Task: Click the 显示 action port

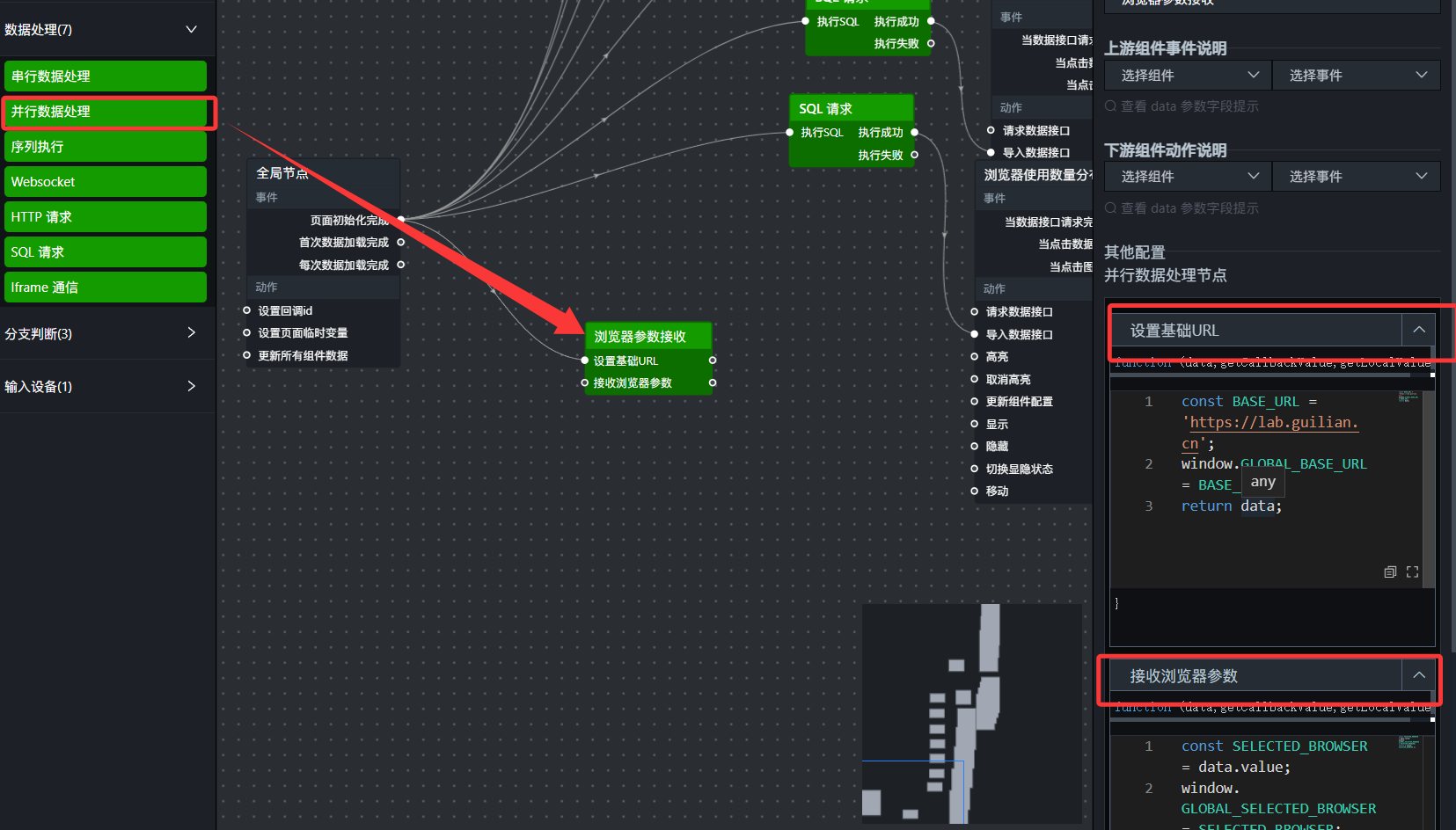Action: click(975, 424)
